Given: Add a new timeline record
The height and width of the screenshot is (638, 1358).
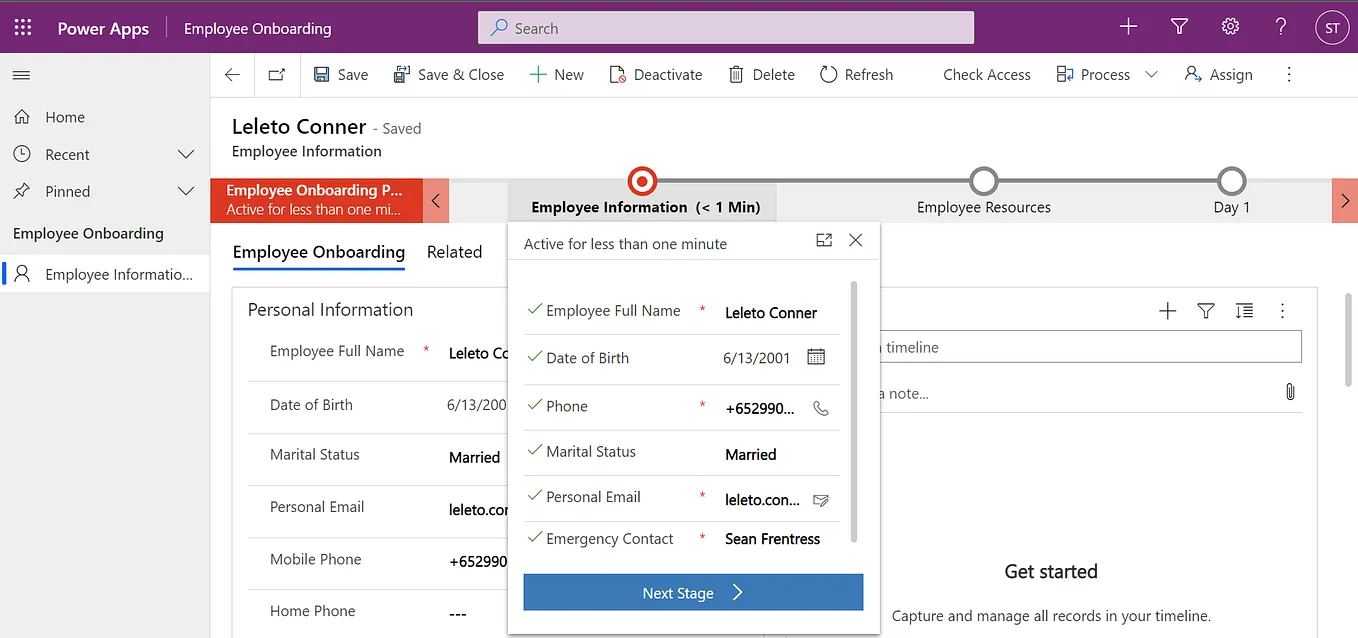Looking at the screenshot, I should [x=1167, y=311].
